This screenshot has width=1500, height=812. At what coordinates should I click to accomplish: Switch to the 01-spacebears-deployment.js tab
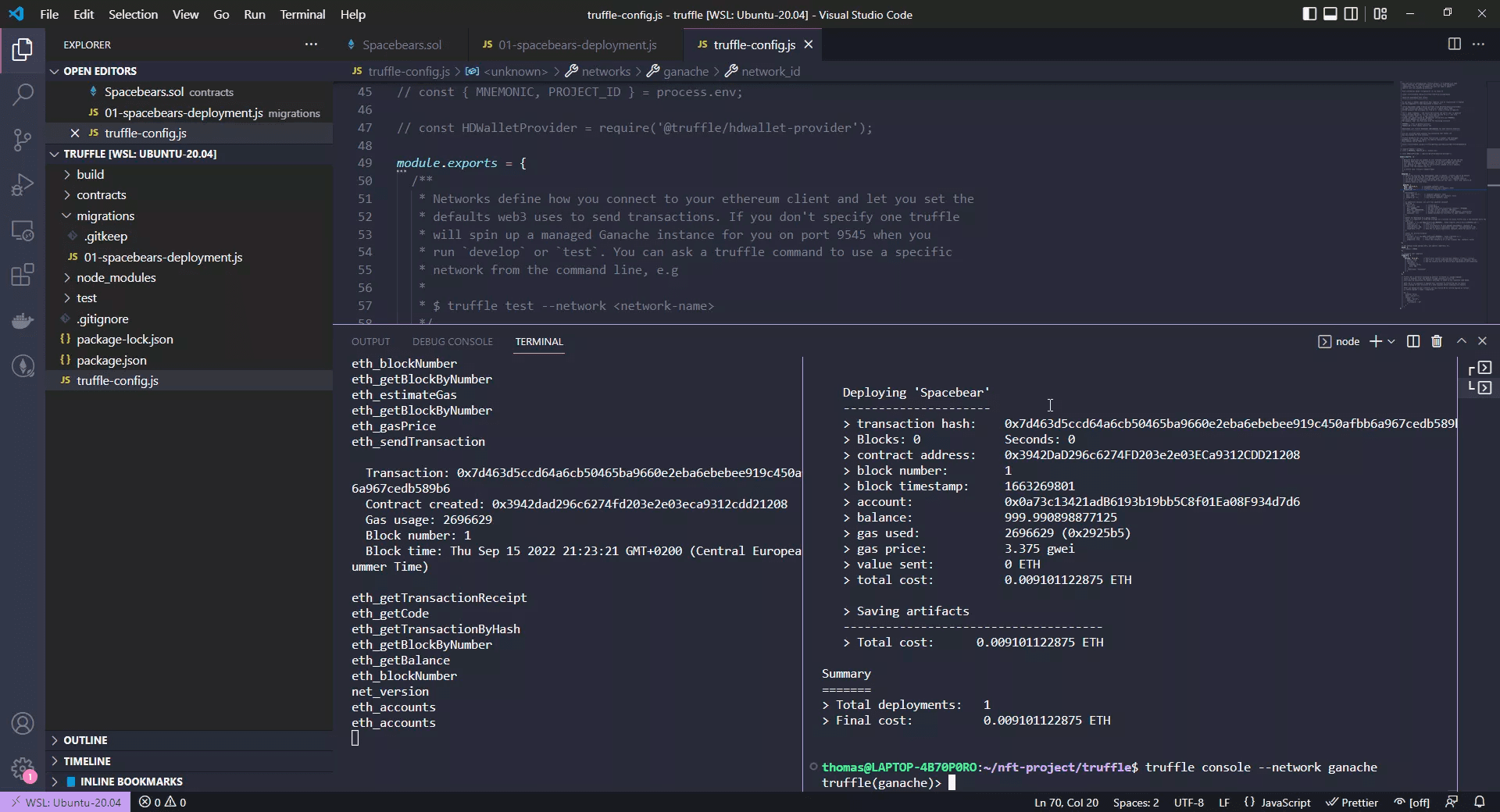point(577,45)
